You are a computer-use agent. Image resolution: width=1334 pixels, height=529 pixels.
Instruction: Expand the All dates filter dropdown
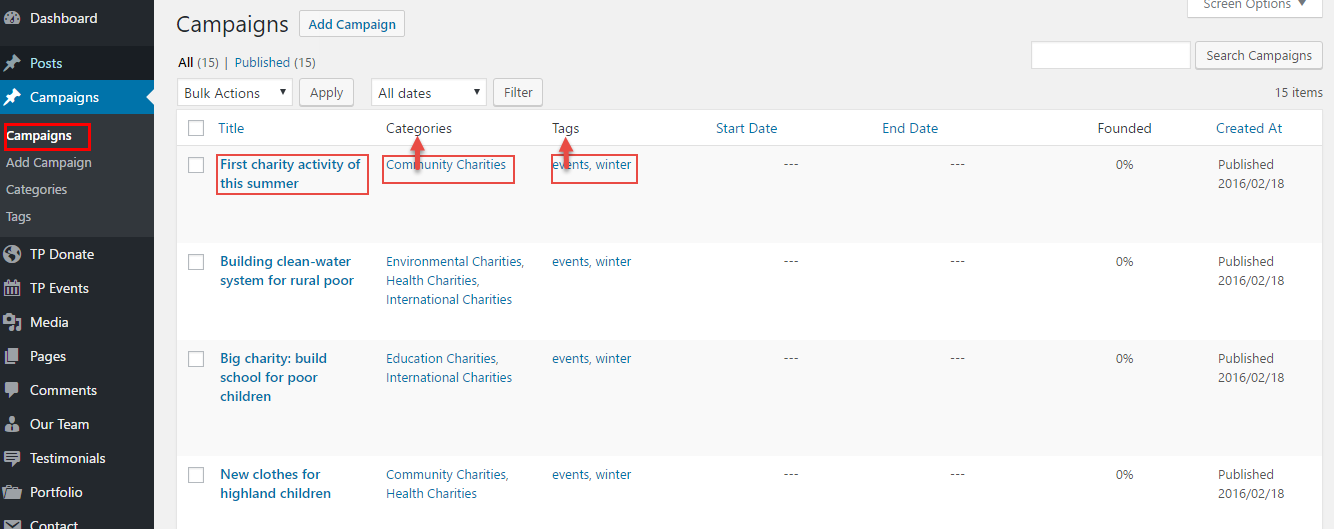[x=428, y=93]
